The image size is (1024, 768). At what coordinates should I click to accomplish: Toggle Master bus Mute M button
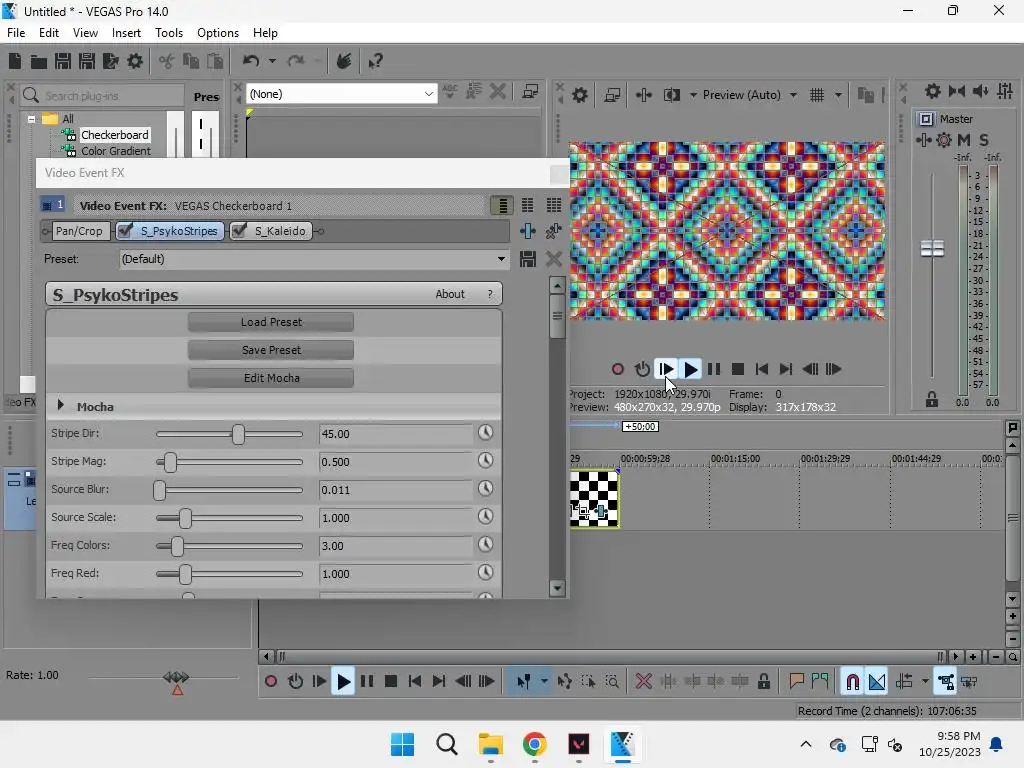click(963, 140)
